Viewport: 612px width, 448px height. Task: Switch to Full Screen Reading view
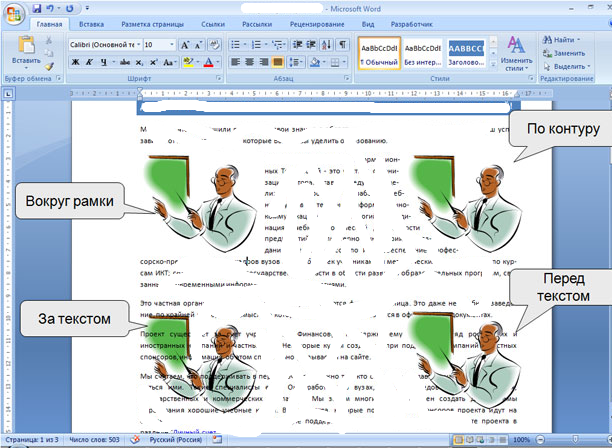[x=470, y=440]
